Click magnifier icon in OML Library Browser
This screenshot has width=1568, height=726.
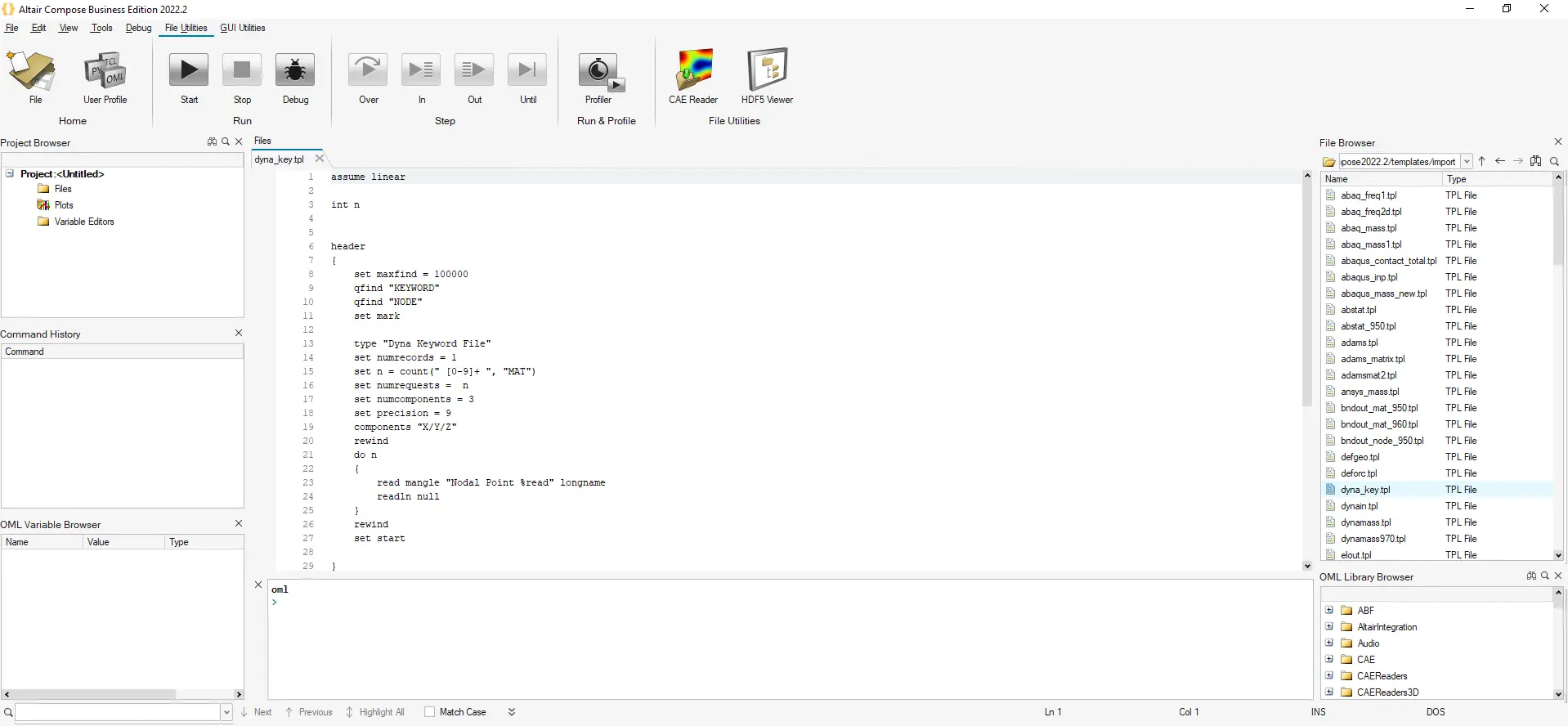click(1544, 576)
